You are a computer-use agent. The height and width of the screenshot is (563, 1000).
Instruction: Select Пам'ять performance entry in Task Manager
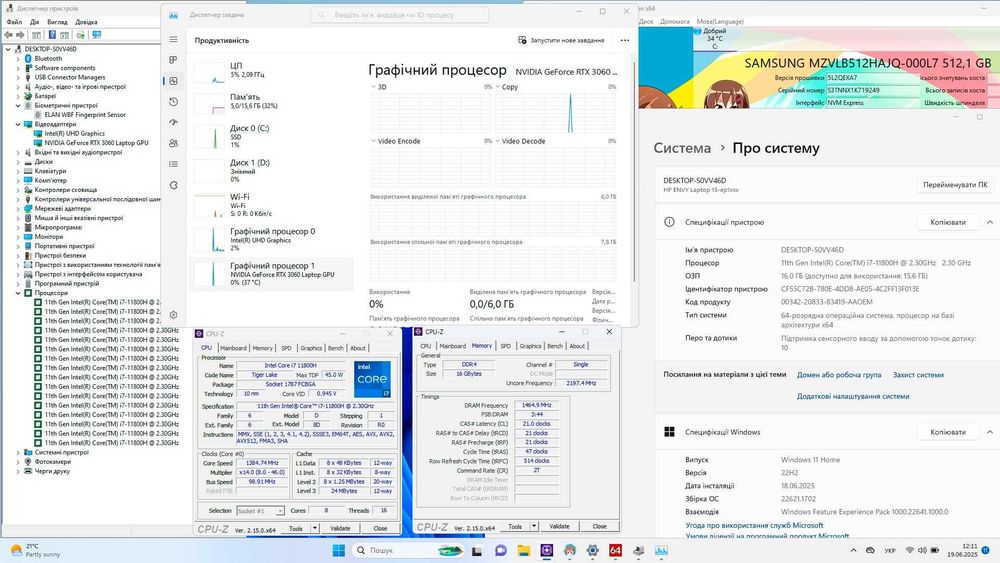(x=271, y=102)
